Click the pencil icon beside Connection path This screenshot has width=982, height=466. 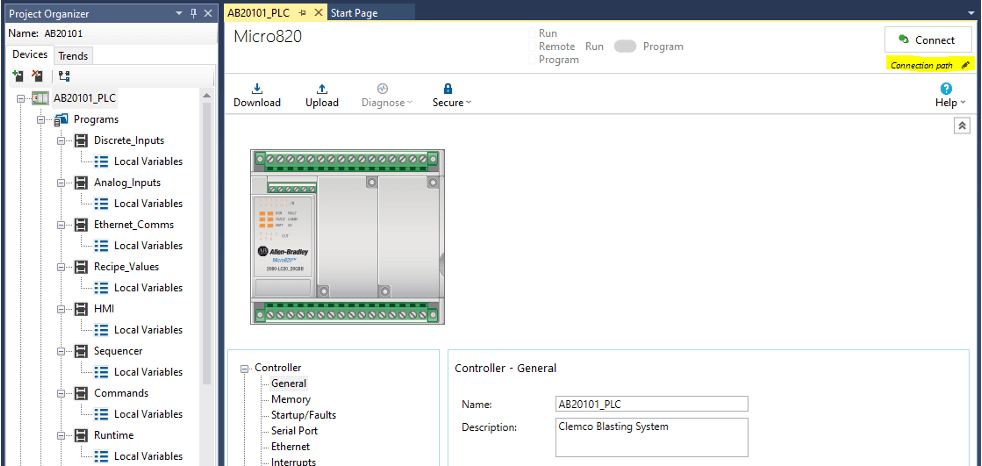tap(966, 65)
